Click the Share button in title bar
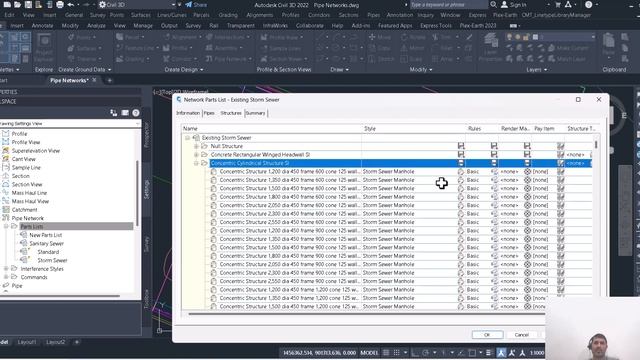Screen dimensions: 640x360 coord(196,5)
